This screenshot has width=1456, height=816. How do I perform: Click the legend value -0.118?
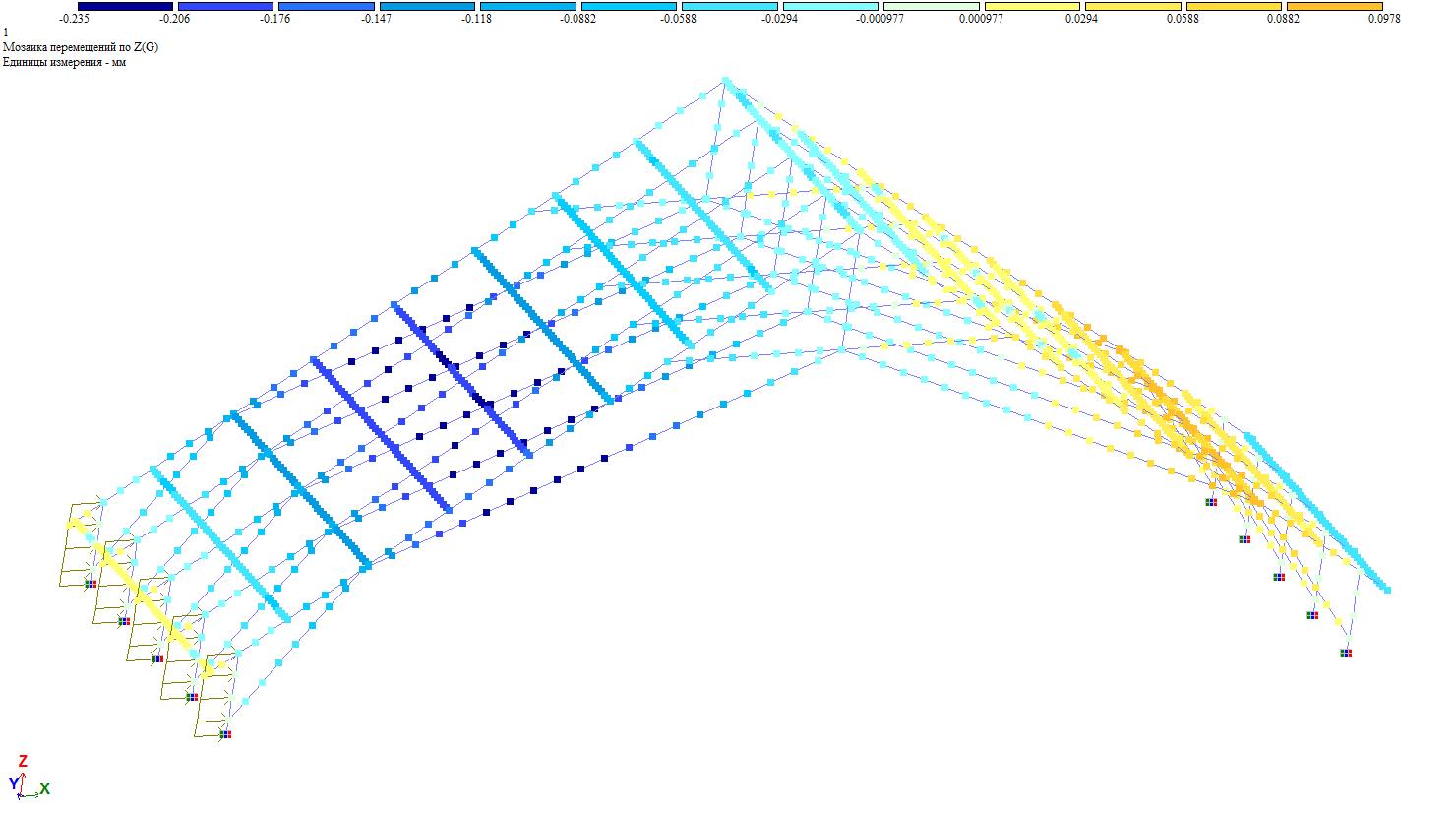477,19
